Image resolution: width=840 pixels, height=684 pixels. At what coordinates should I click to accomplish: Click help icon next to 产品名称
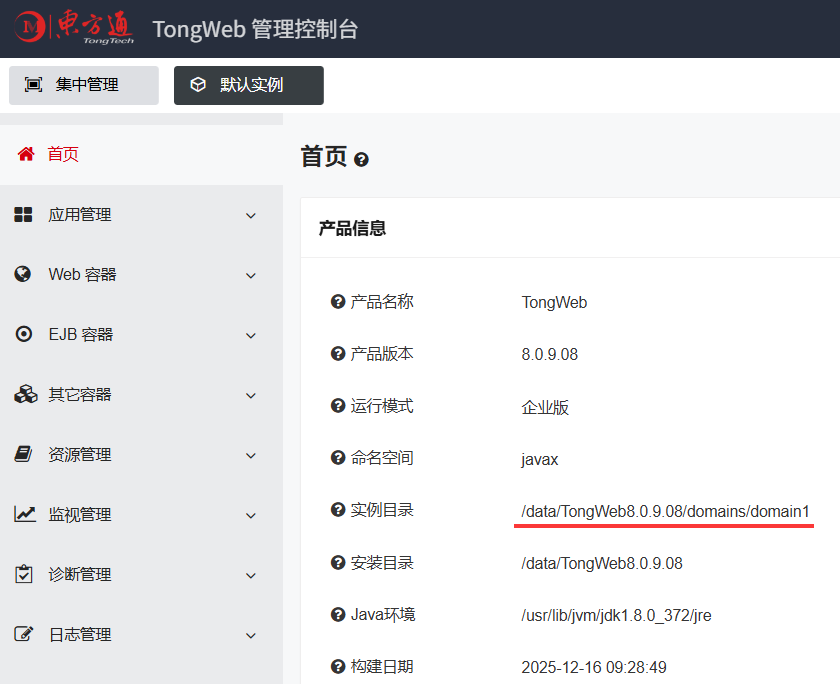pyautogui.click(x=338, y=302)
